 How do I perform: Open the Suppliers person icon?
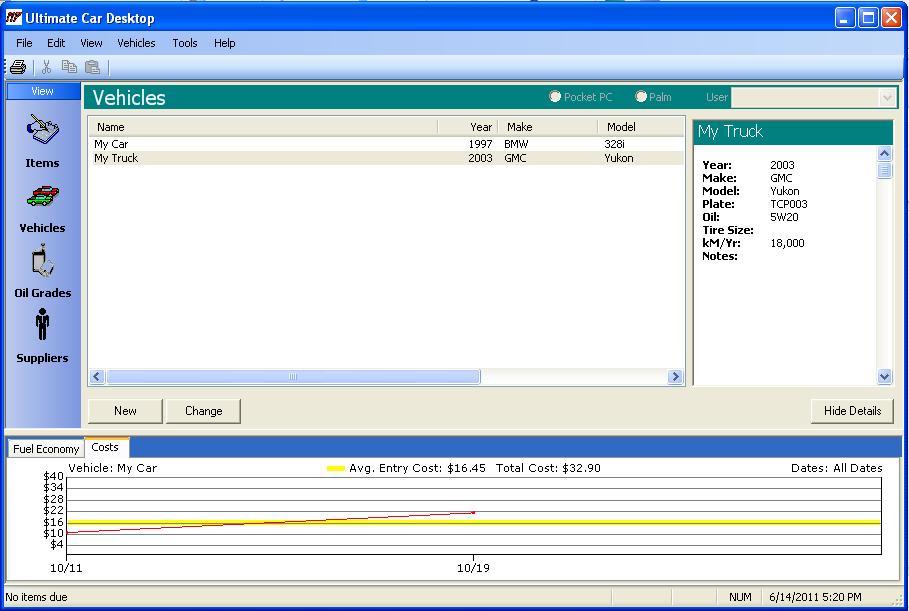(42, 324)
